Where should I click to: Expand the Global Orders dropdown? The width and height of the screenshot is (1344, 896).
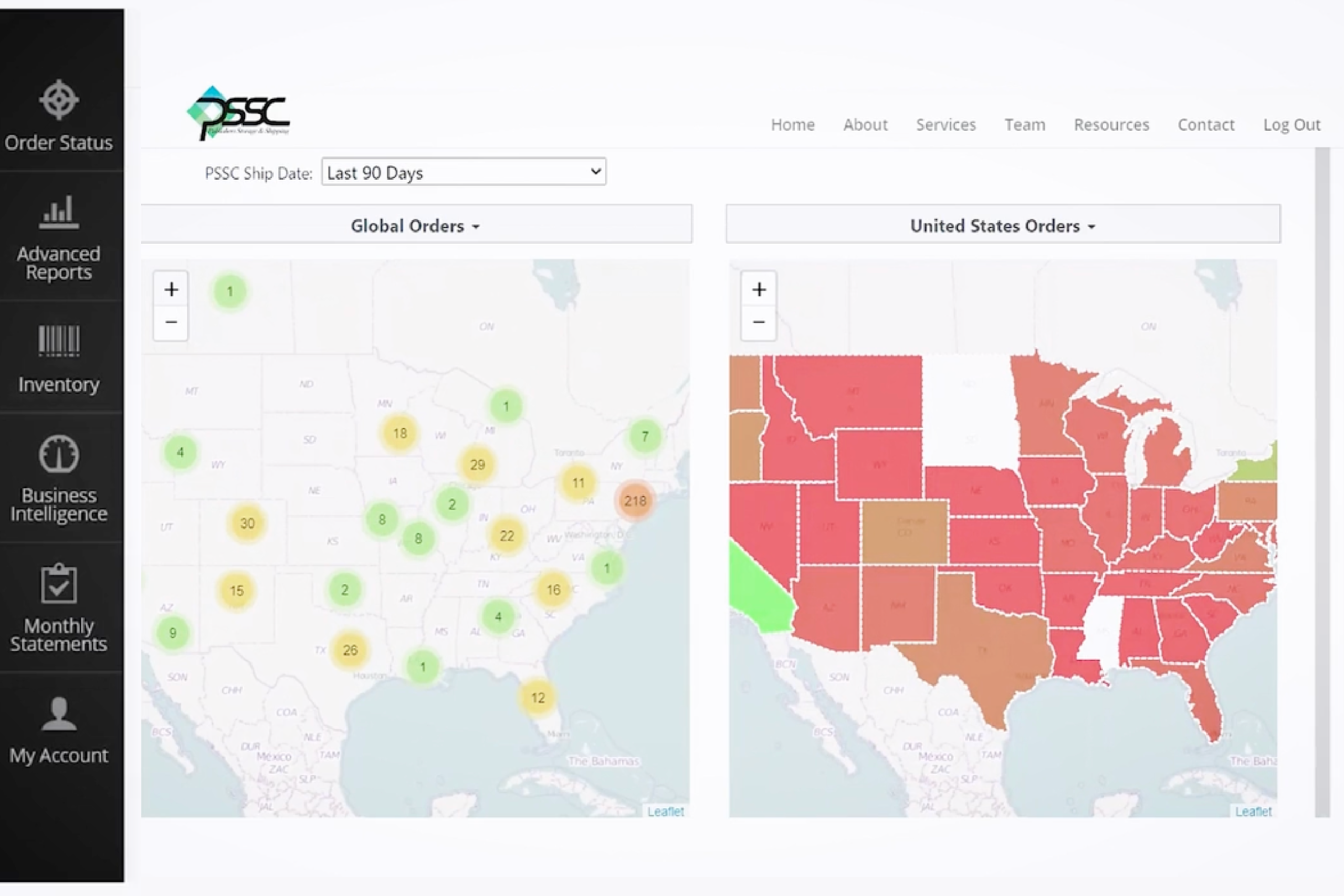tap(415, 226)
